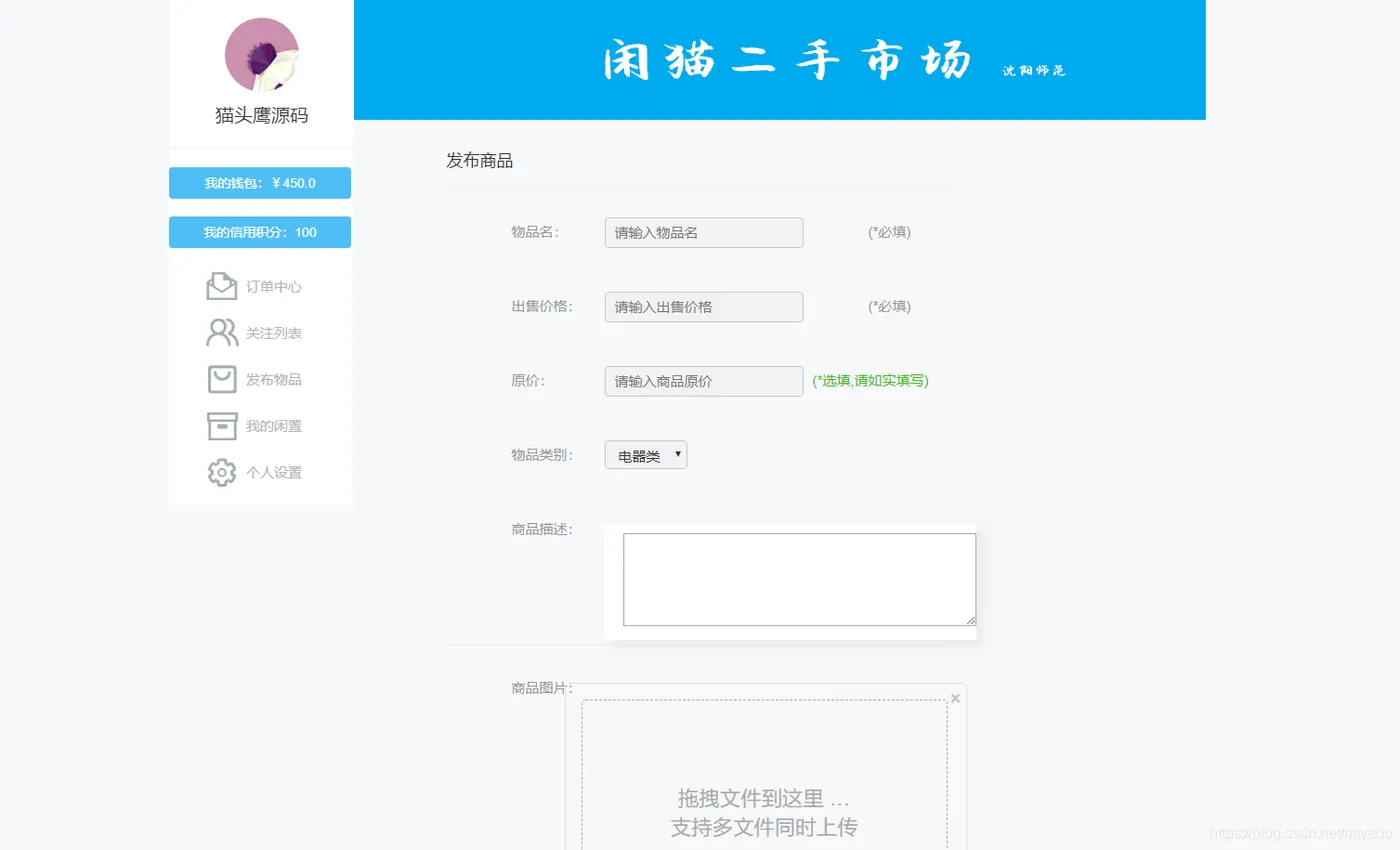Click the 物品类别 field label

point(542,455)
